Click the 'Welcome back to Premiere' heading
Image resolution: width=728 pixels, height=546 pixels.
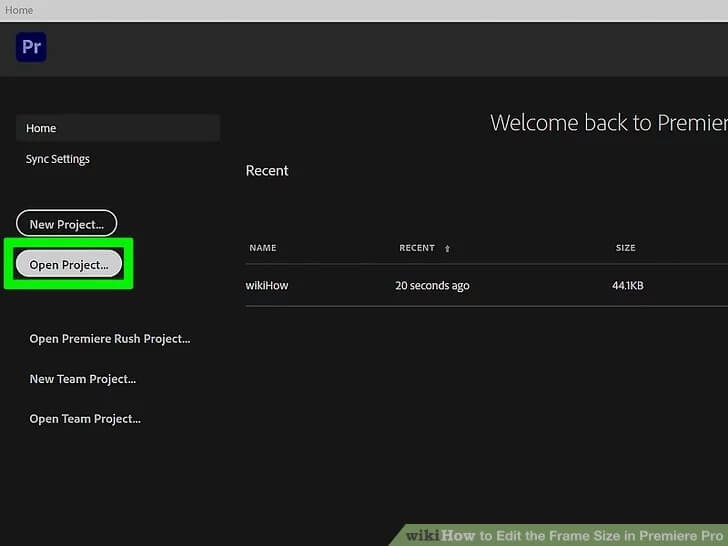click(x=608, y=123)
